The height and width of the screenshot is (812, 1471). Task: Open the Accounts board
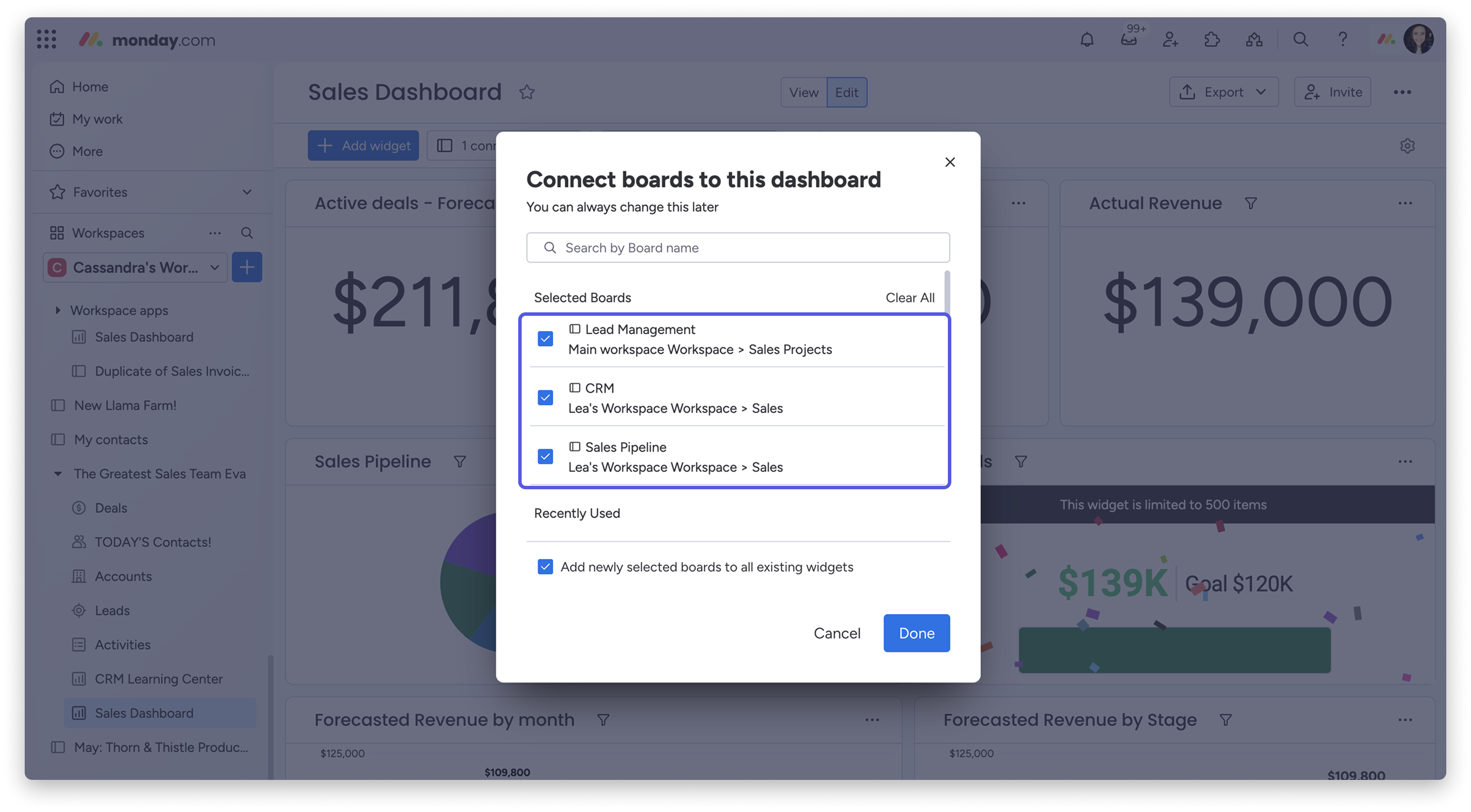click(x=112, y=576)
